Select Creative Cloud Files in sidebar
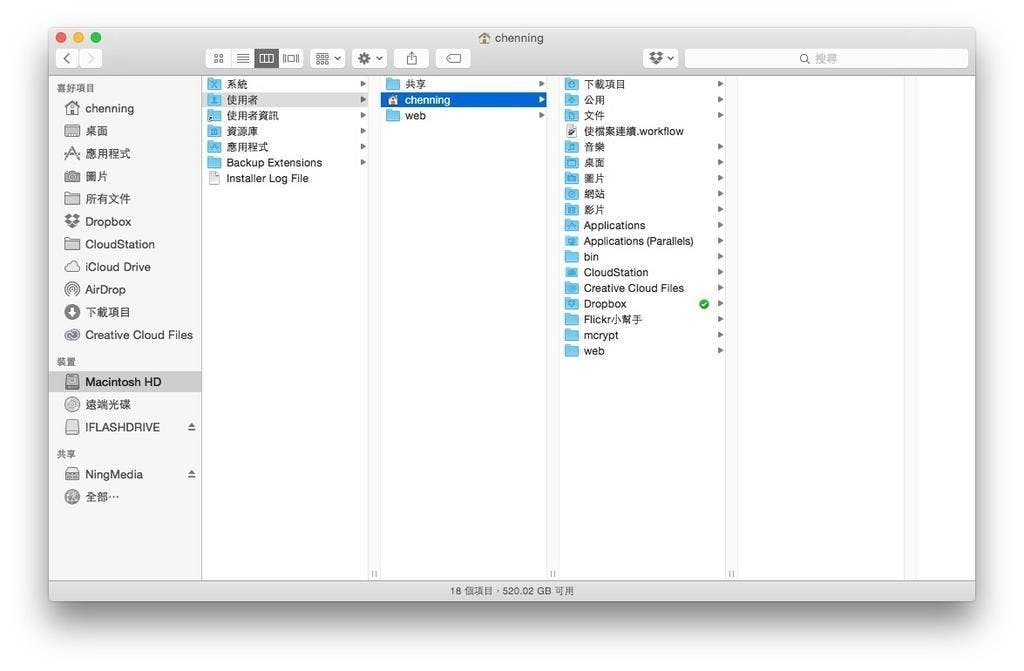Viewport: 1024px width, 671px height. coord(138,335)
